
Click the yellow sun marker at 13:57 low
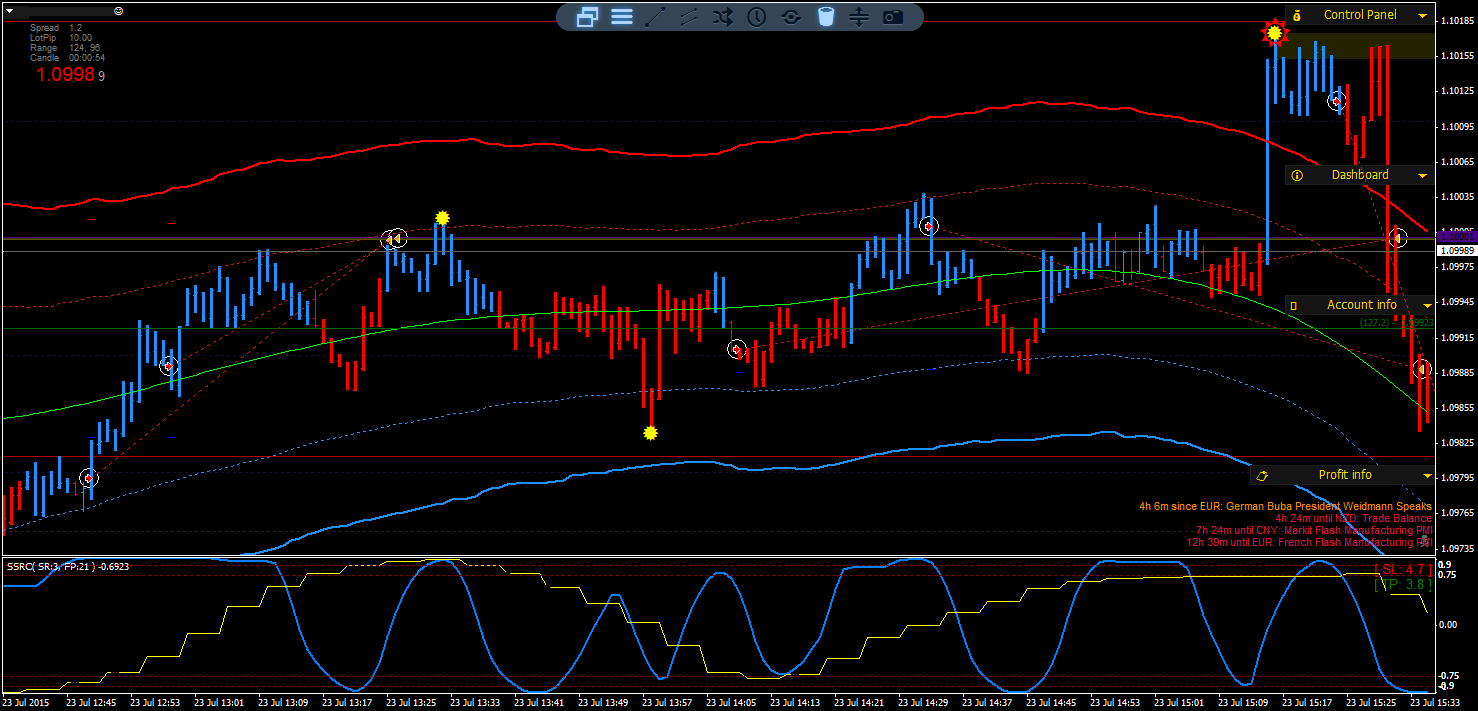coord(650,433)
